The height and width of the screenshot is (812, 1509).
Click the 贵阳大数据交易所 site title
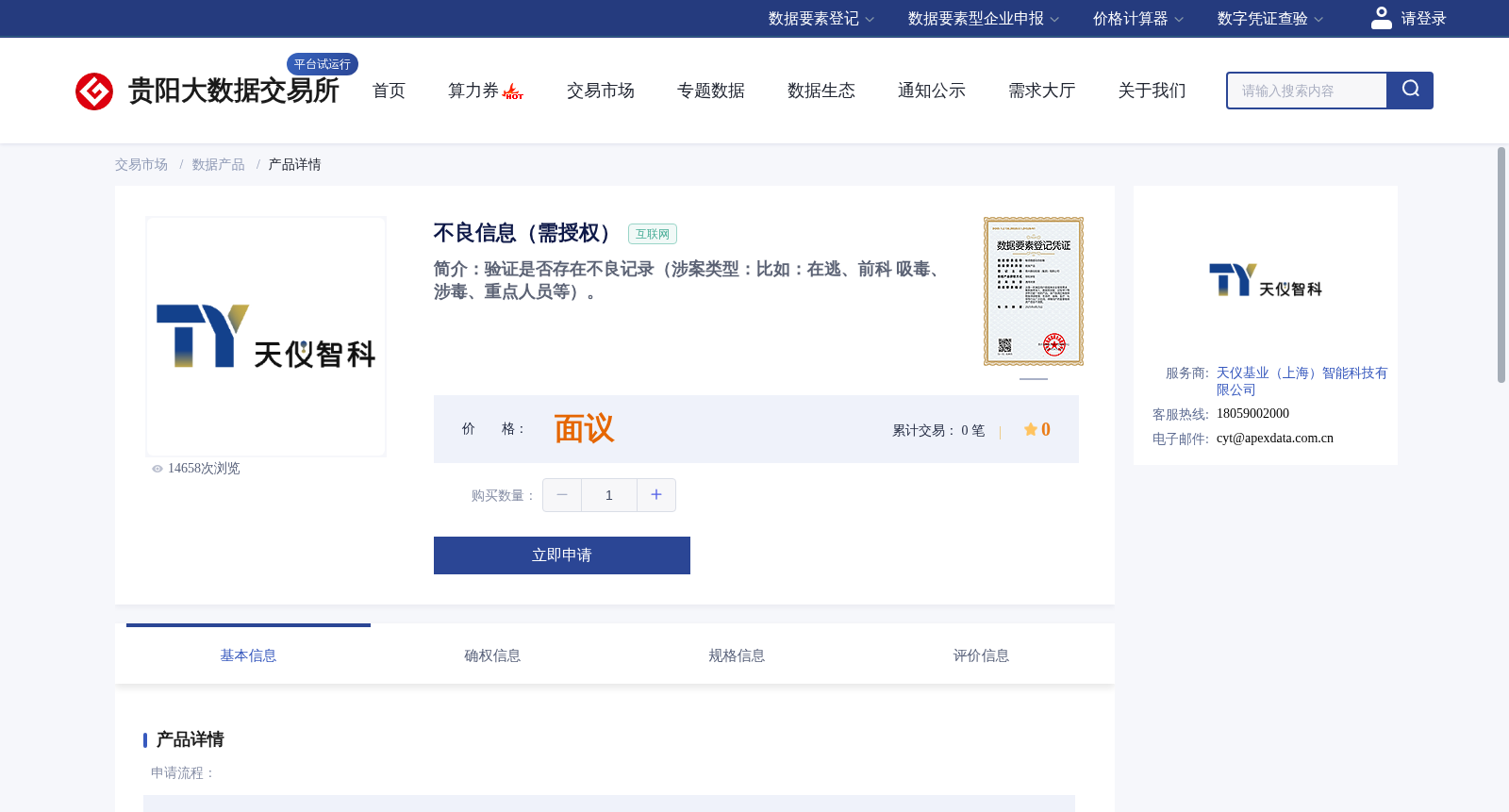(x=233, y=91)
